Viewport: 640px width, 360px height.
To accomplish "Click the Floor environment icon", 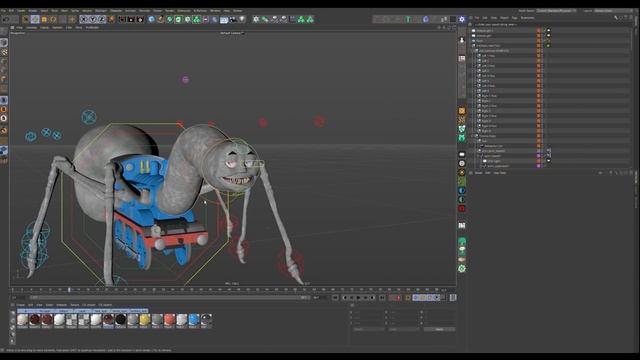I will click(224, 19).
